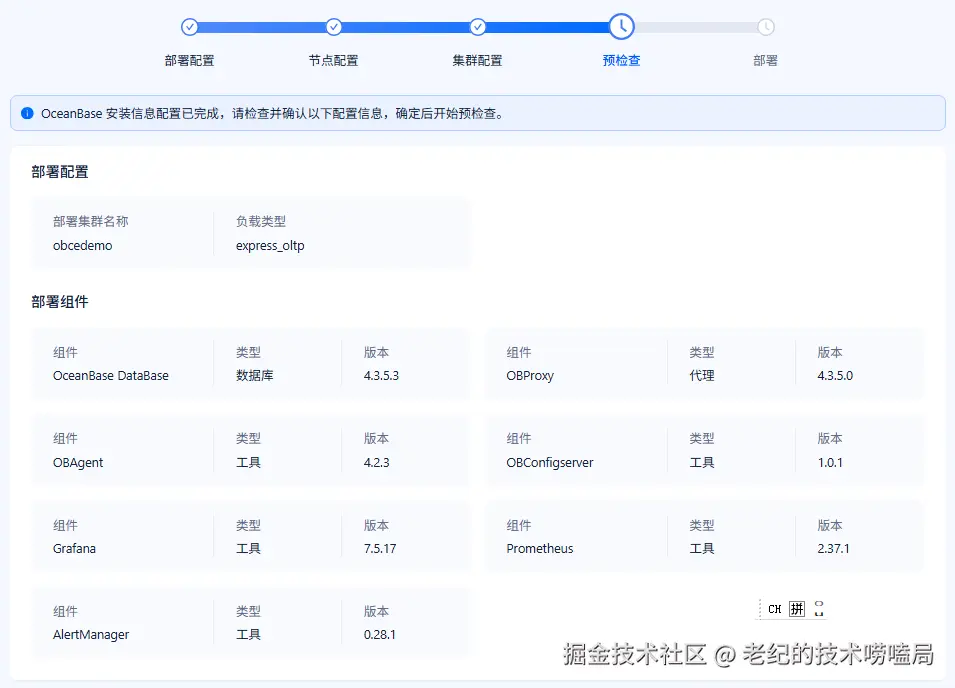This screenshot has width=955, height=688.
Task: Click the 部署集群名称 field label
Action: point(91,222)
